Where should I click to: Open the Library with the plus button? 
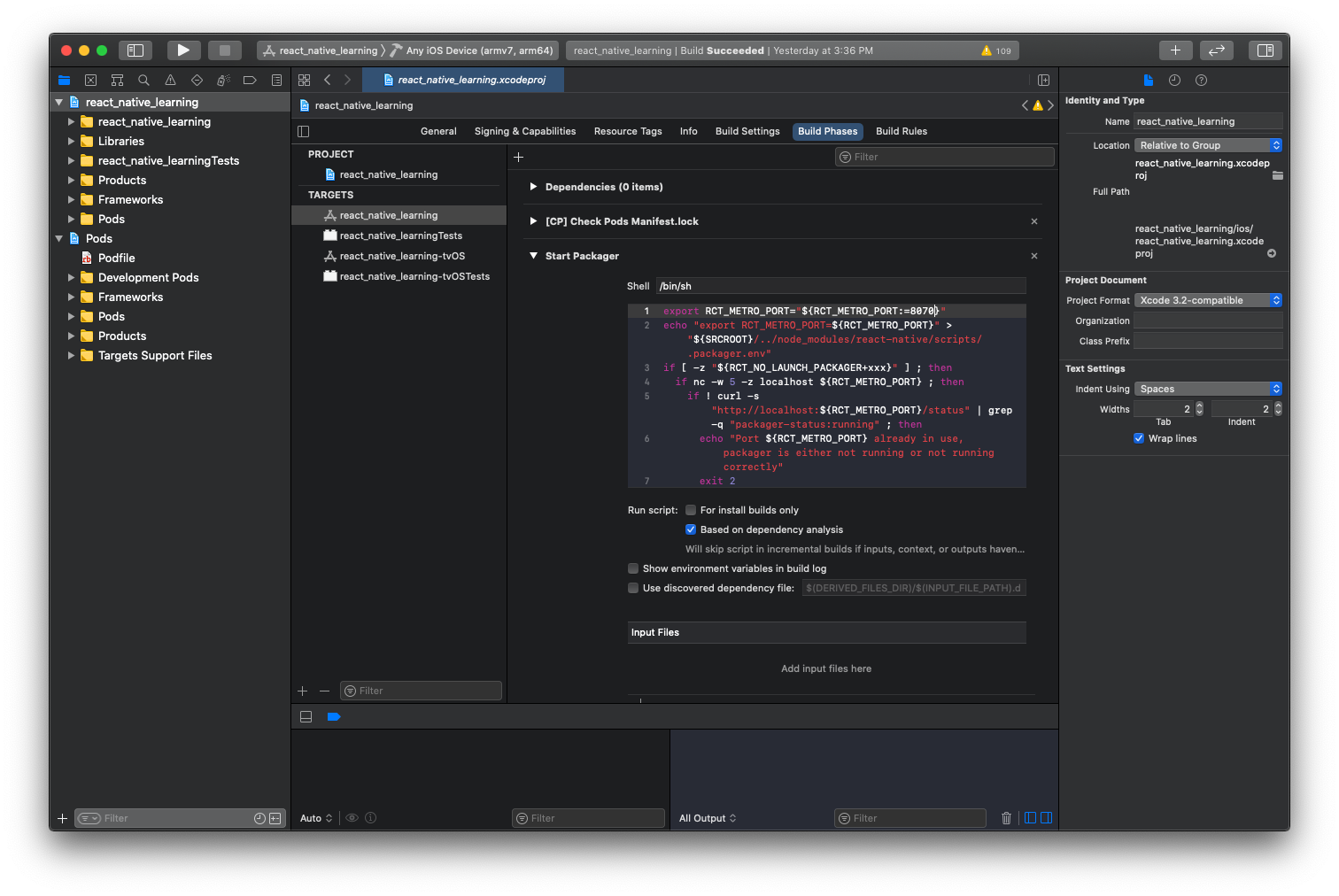(1175, 50)
